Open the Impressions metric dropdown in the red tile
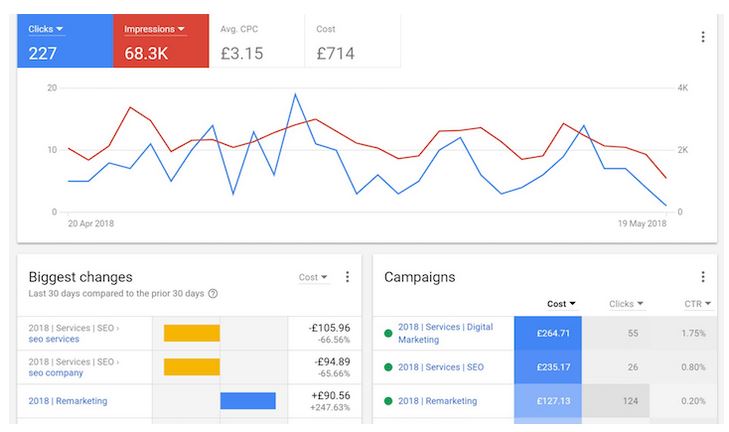The width and height of the screenshot is (729, 432). (154, 30)
